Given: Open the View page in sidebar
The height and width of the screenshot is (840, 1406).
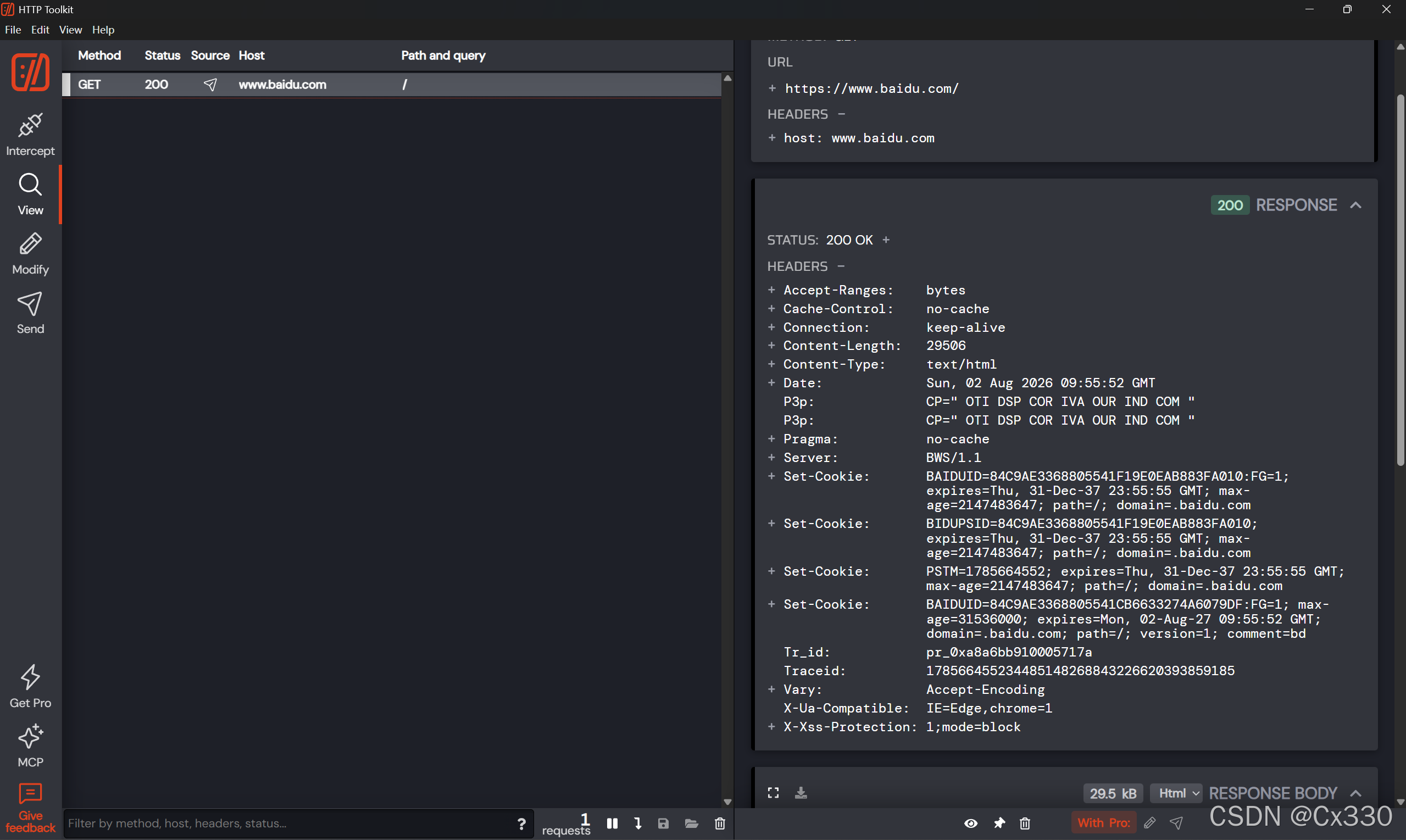Looking at the screenshot, I should click(x=30, y=194).
